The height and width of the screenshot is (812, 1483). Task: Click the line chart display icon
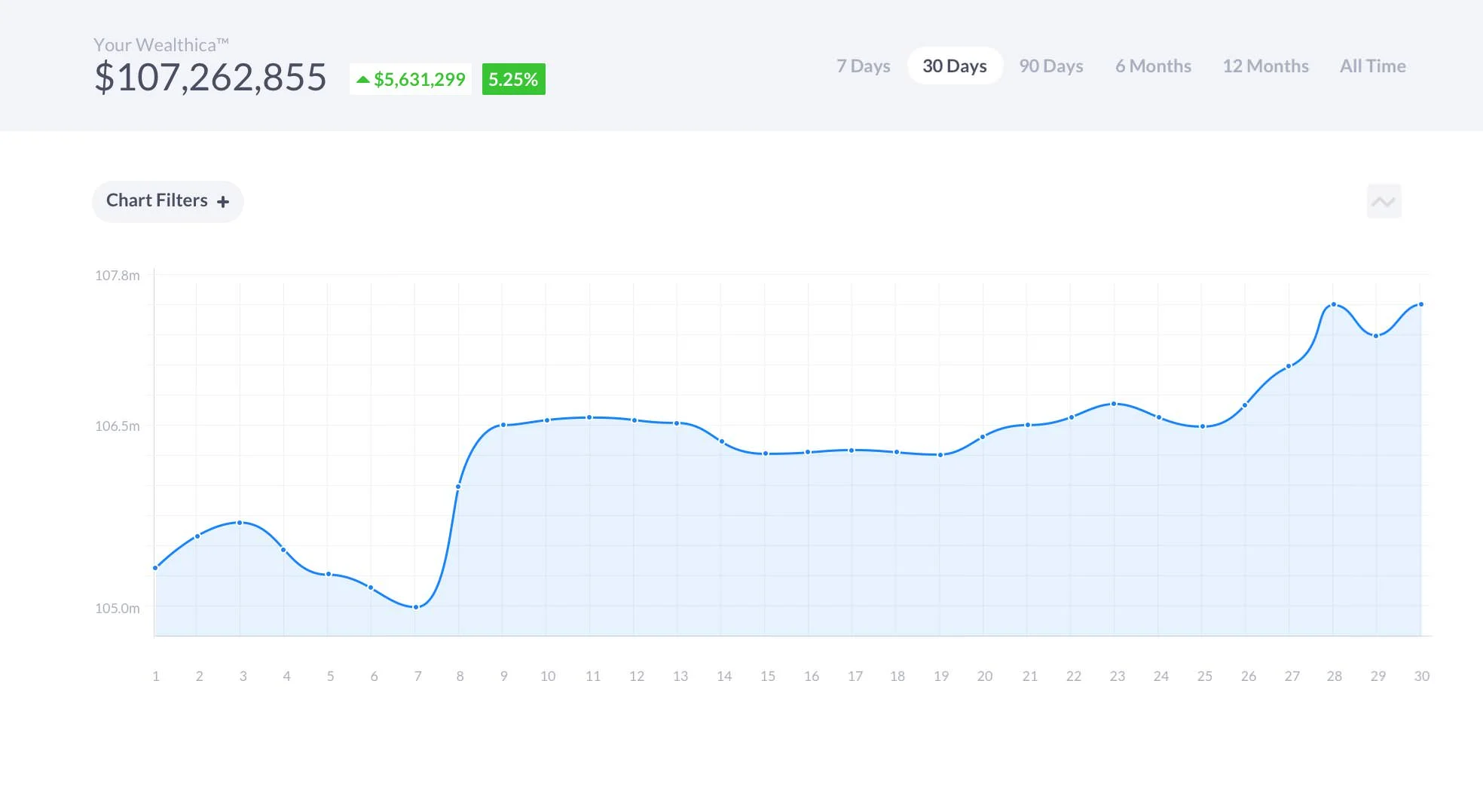pos(1384,201)
